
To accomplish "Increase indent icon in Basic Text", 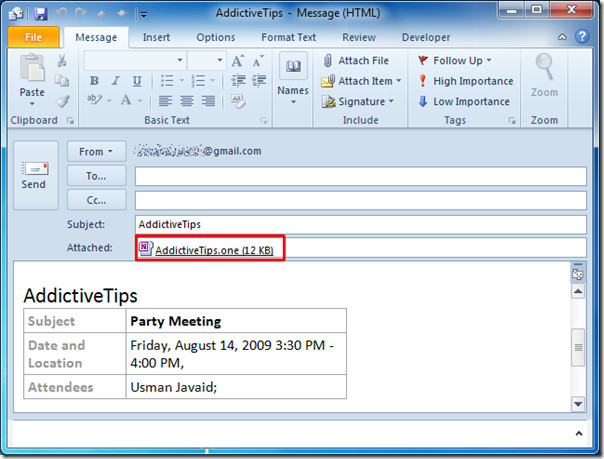I will 259,80.
